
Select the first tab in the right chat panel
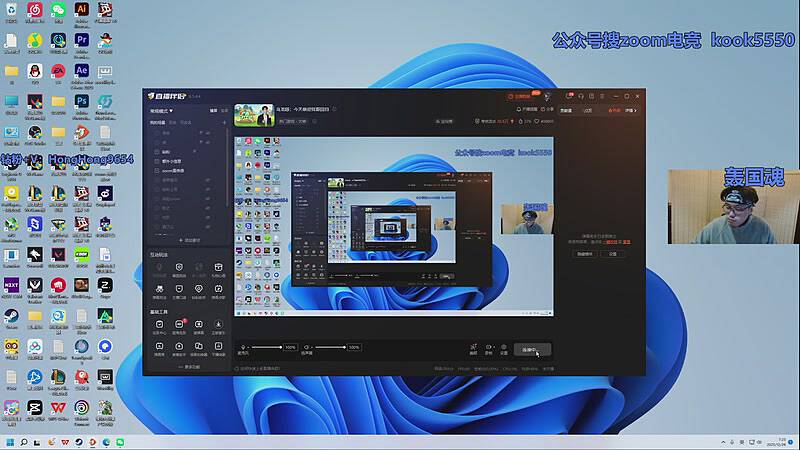click(567, 110)
